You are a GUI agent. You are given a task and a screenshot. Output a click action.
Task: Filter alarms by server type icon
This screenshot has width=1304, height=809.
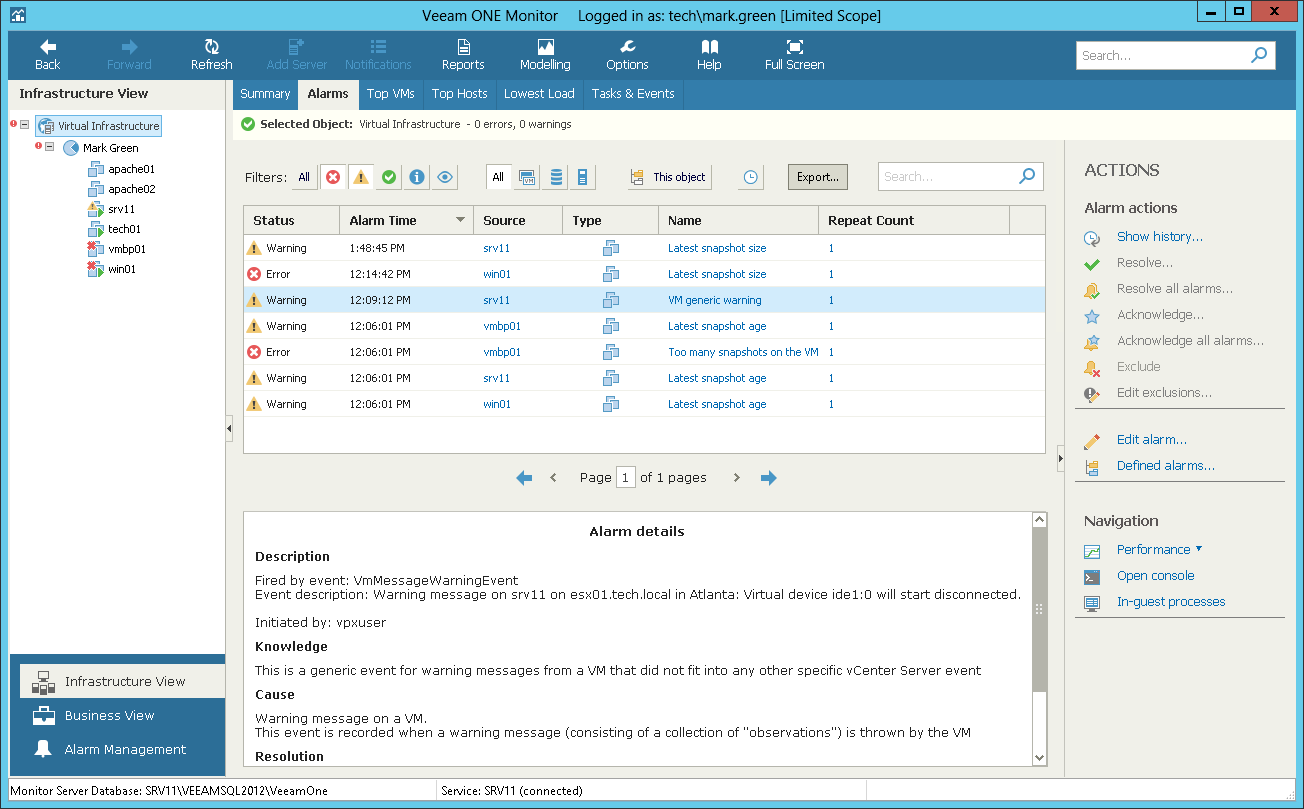(x=583, y=177)
